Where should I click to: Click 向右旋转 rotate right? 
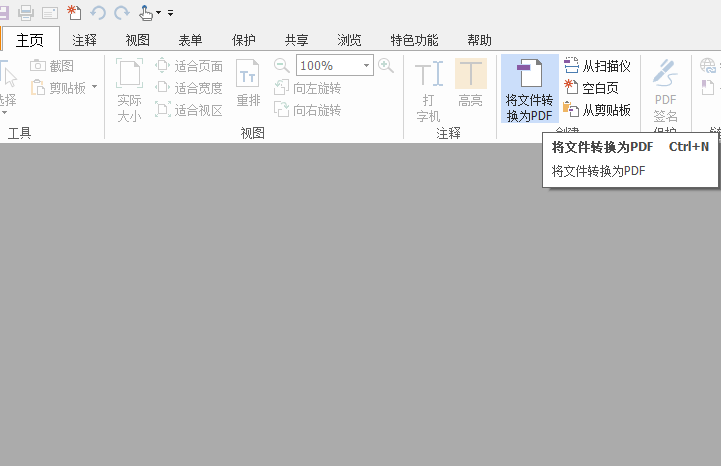pyautogui.click(x=307, y=109)
